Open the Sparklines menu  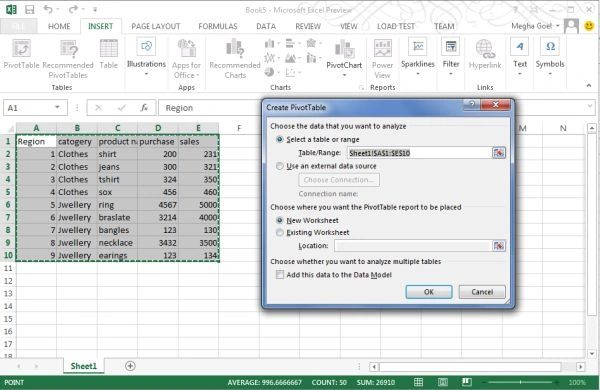click(417, 57)
